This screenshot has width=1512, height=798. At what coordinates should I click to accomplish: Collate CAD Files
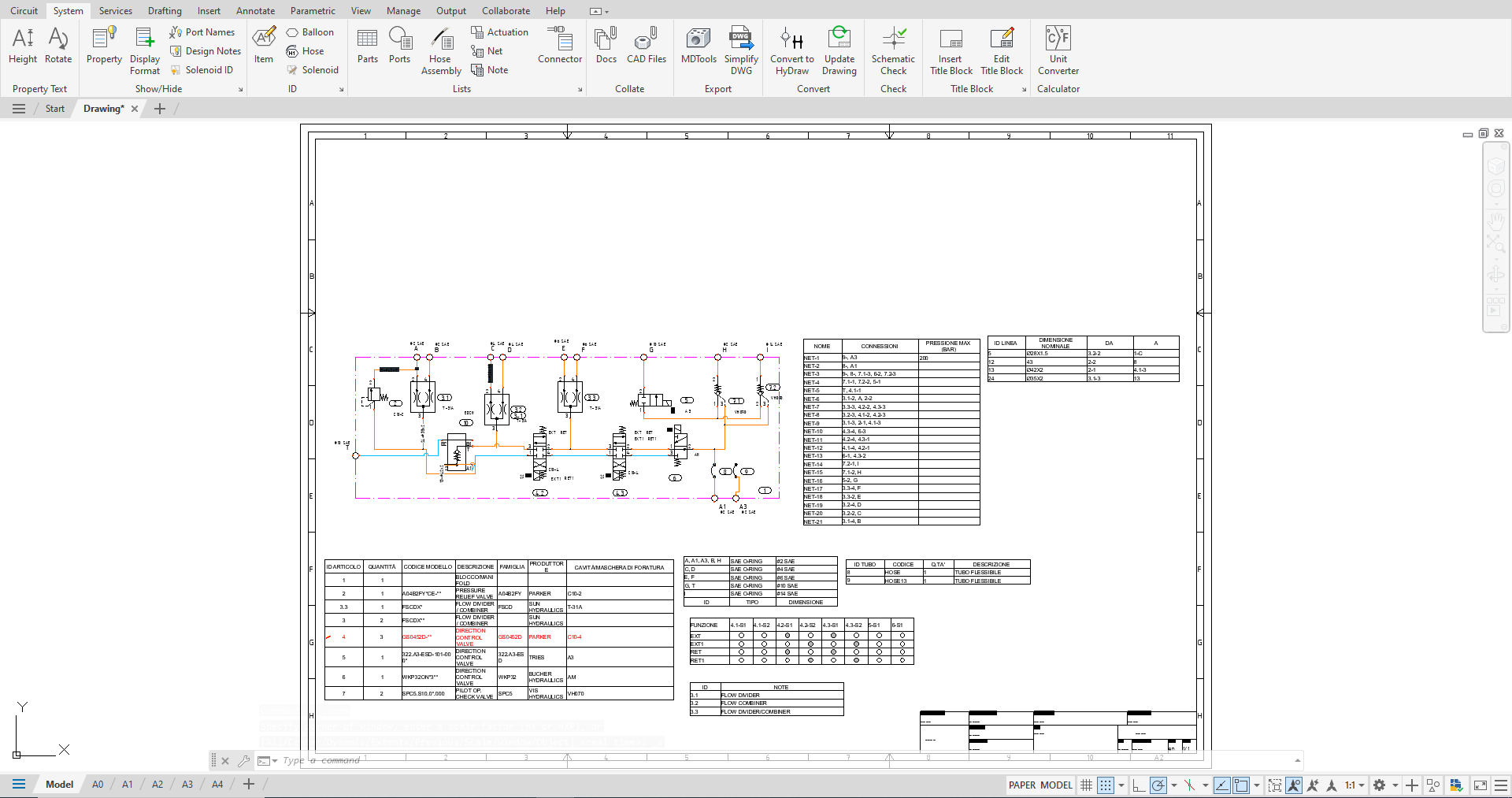647,45
